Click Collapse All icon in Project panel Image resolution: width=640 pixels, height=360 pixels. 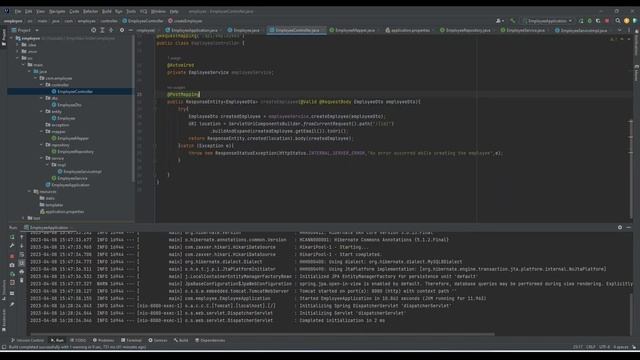pyautogui.click(x=111, y=30)
